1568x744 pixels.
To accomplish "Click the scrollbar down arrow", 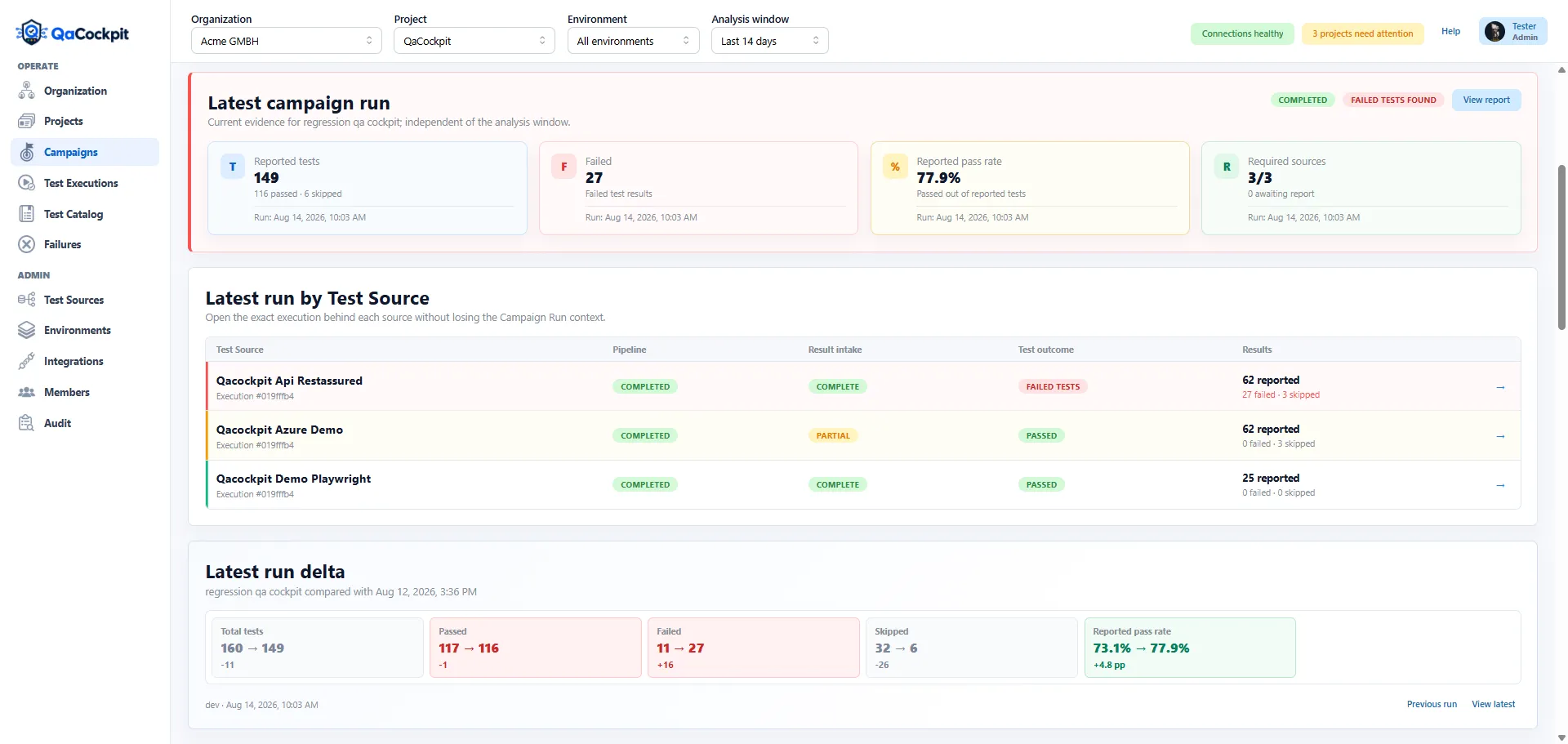I will coord(1561,737).
